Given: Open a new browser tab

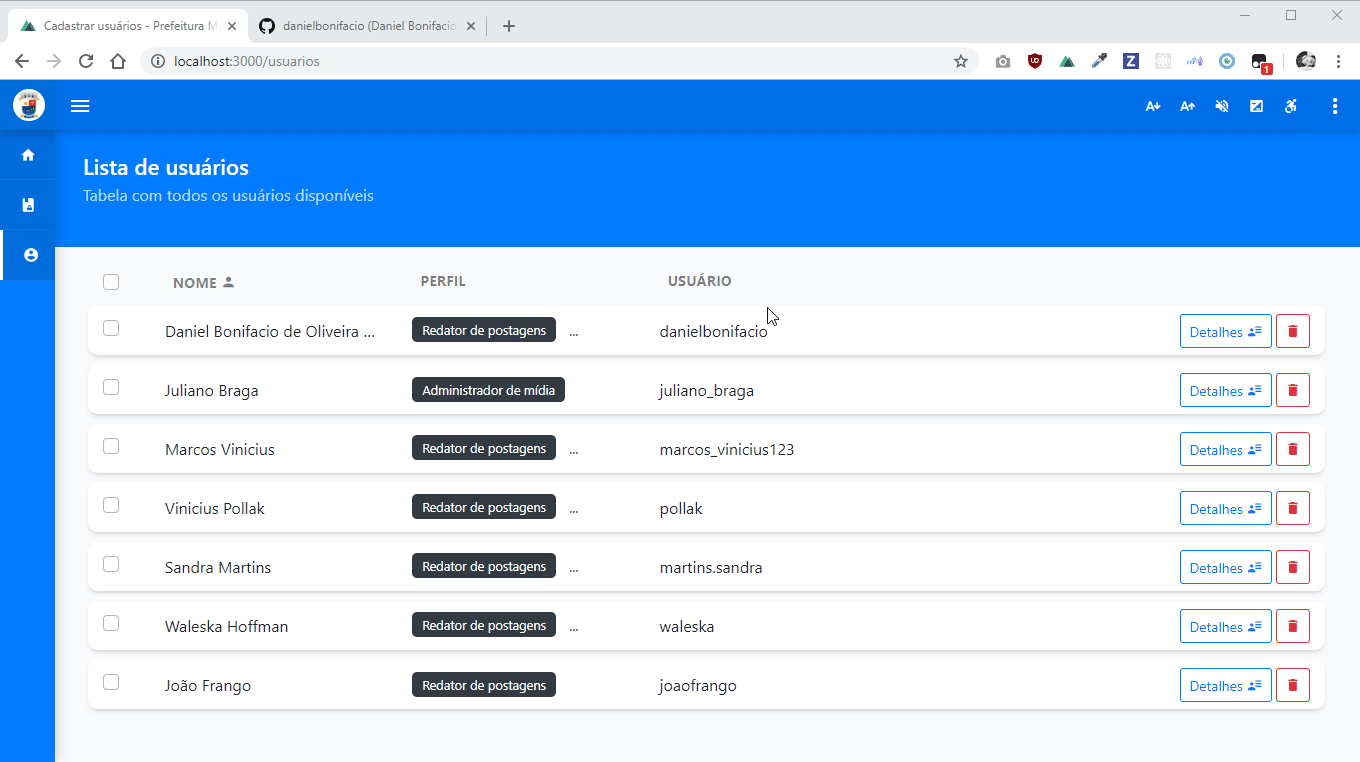Looking at the screenshot, I should (509, 26).
